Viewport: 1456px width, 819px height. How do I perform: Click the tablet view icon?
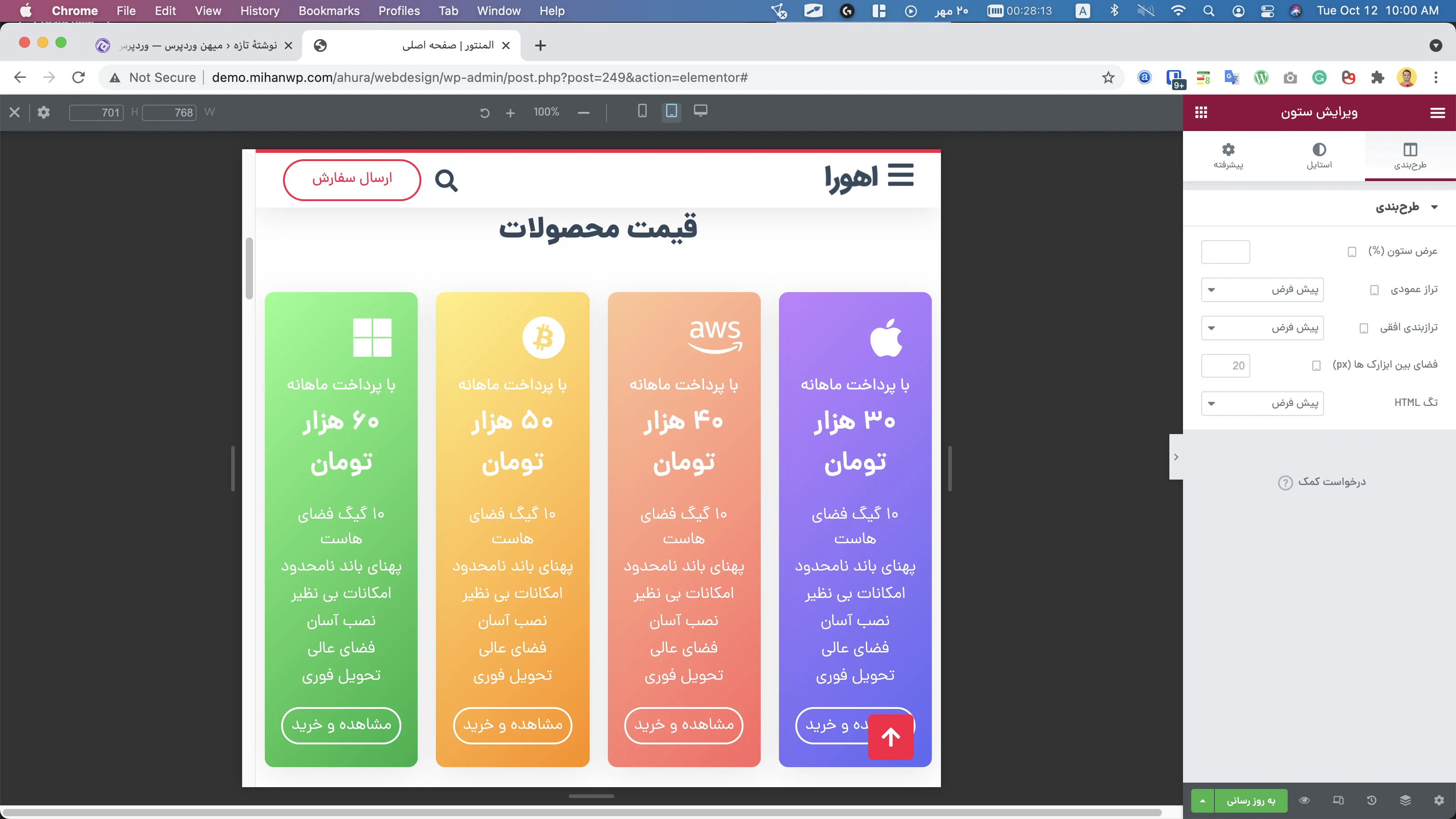click(671, 112)
